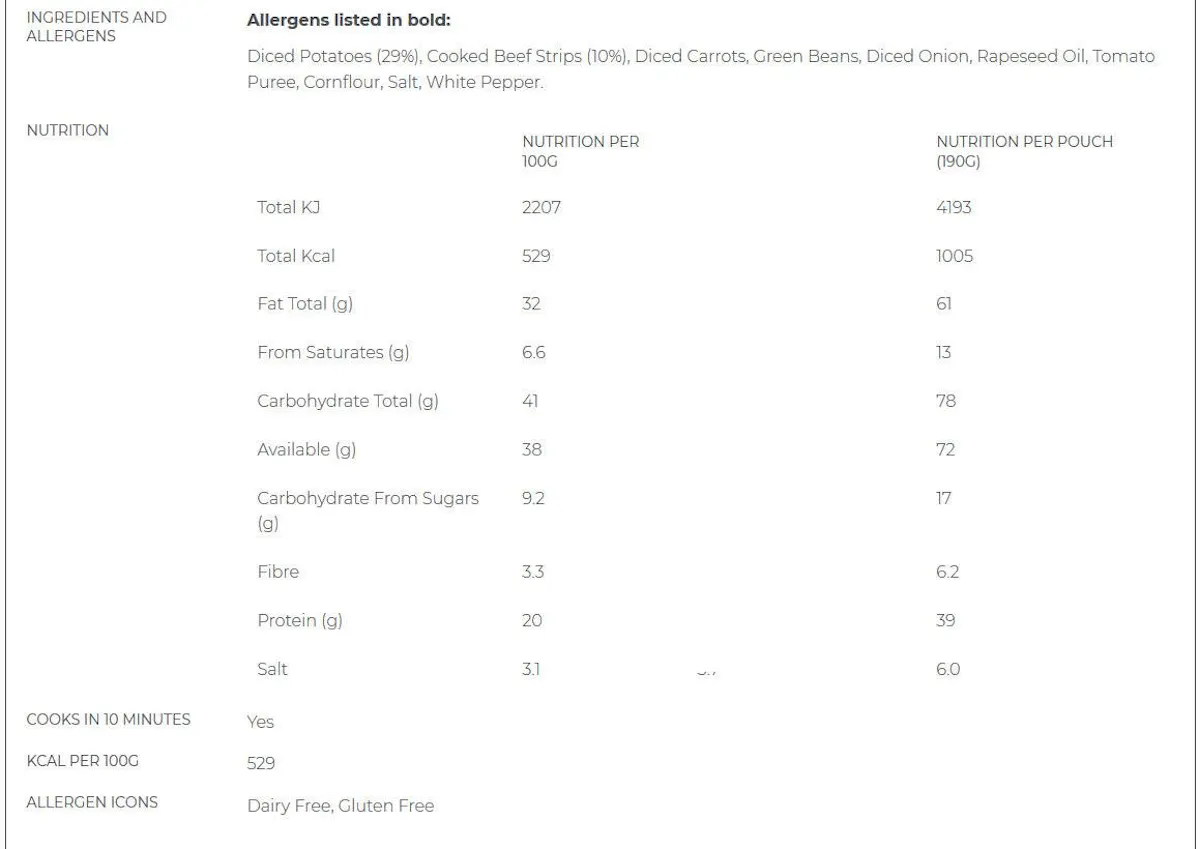Screen dimensions: 1200x849
Task: Click the Total KJ row label
Action: [289, 208]
